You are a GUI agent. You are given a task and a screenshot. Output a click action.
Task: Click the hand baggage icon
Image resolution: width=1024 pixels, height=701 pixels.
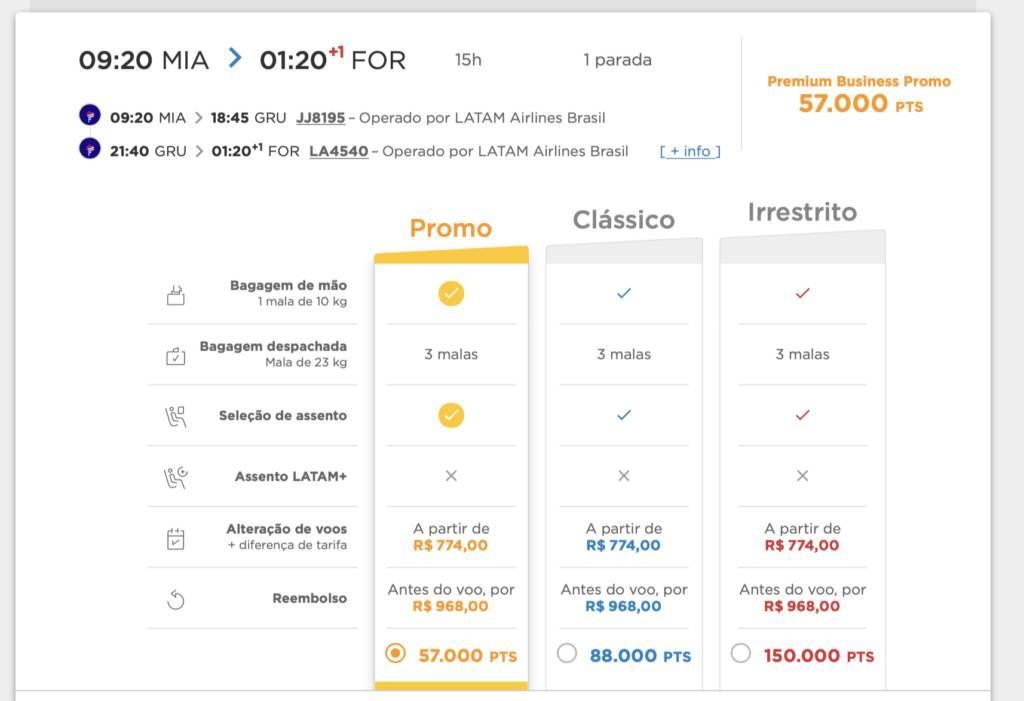pyautogui.click(x=176, y=295)
